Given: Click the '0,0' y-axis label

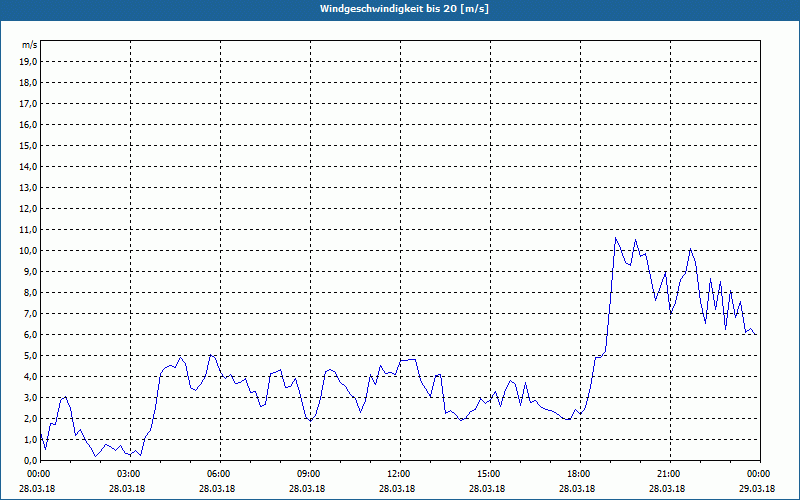Looking at the screenshot, I should click(31, 460).
